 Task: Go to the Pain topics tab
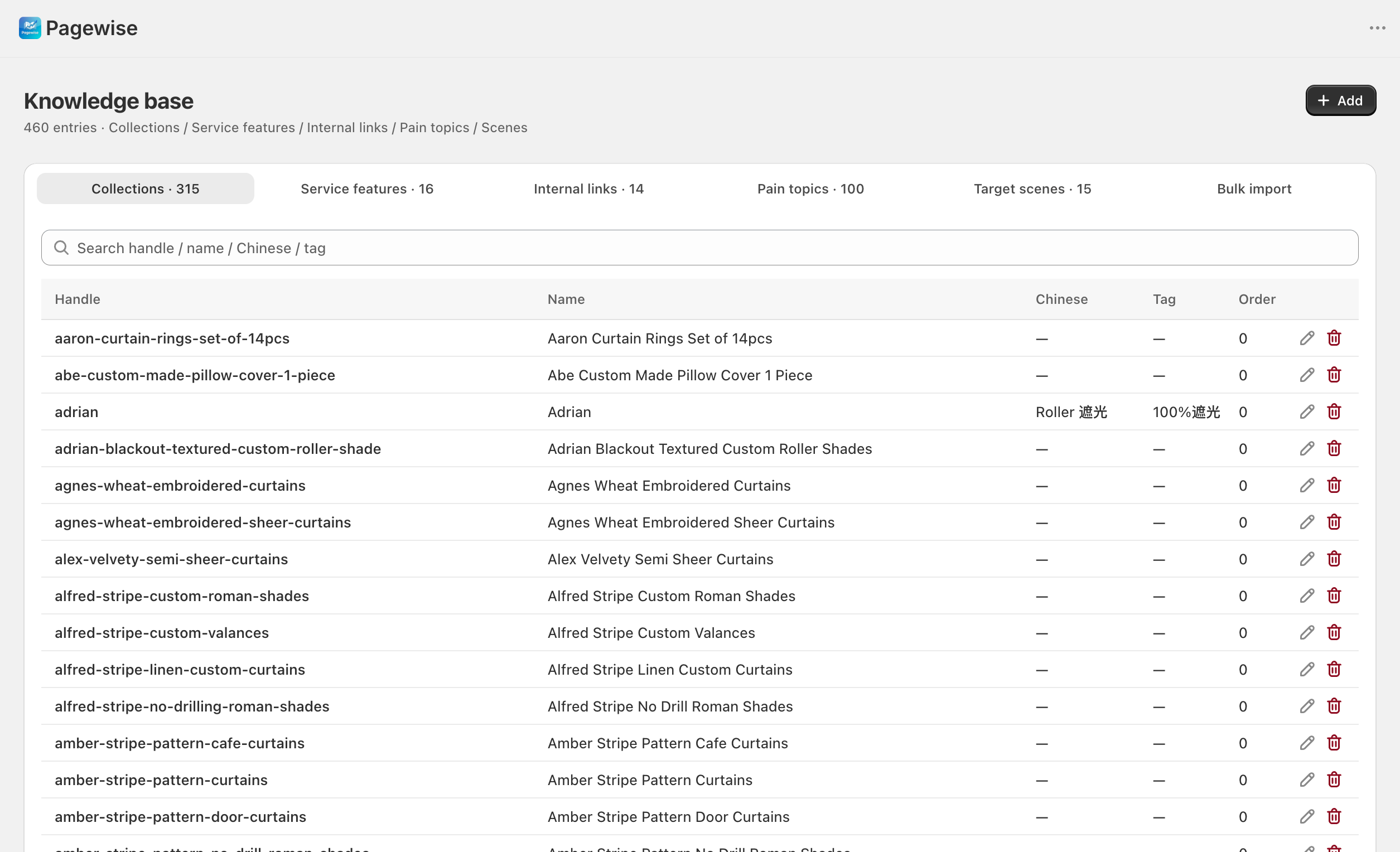811,188
